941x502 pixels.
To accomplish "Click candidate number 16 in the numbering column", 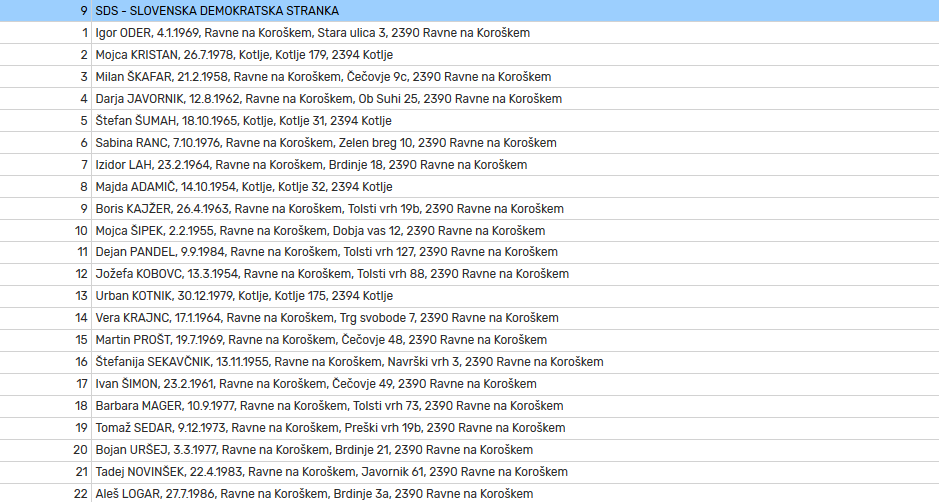I will click(81, 362).
